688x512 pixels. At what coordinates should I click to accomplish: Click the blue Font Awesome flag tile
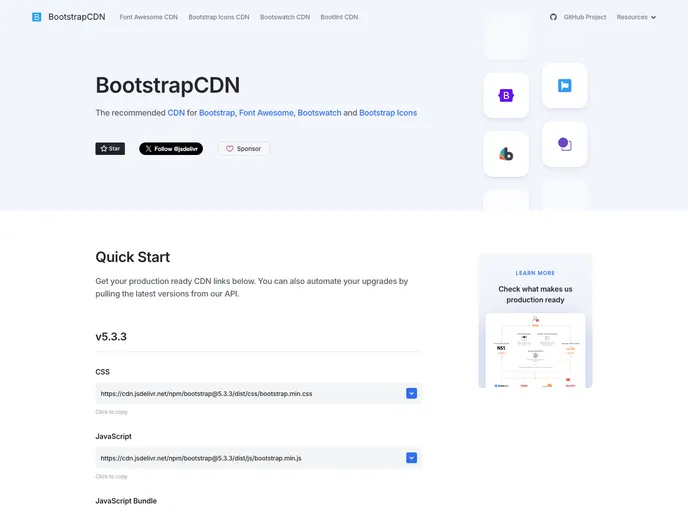coord(565,86)
